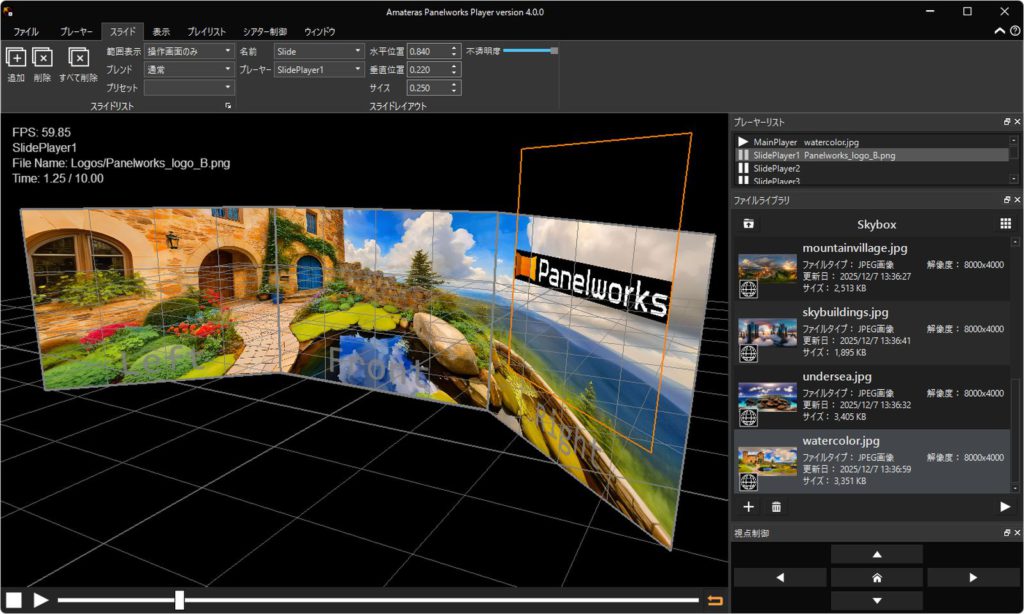The height and width of the screenshot is (614, 1024).
Task: Toggle the orange loop playback button
Action: 714,600
